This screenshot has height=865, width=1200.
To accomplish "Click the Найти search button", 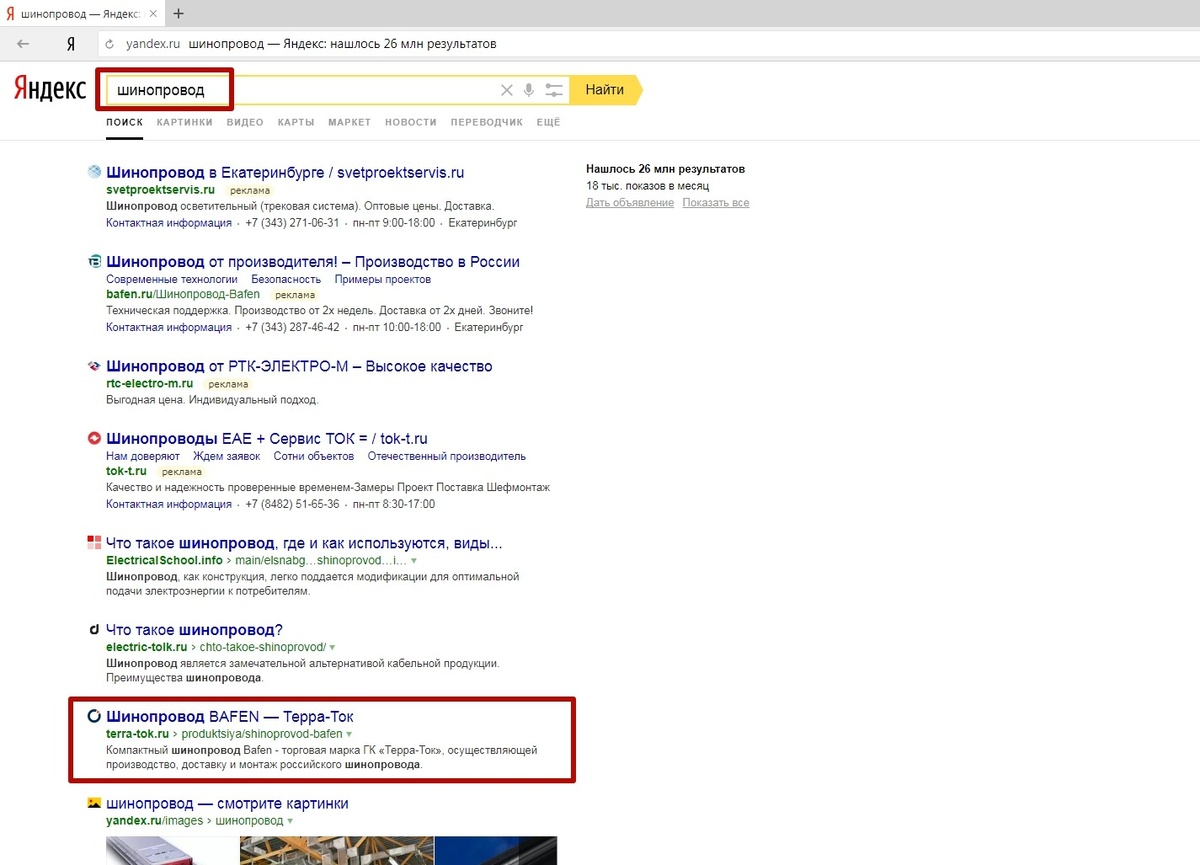I will coord(608,90).
